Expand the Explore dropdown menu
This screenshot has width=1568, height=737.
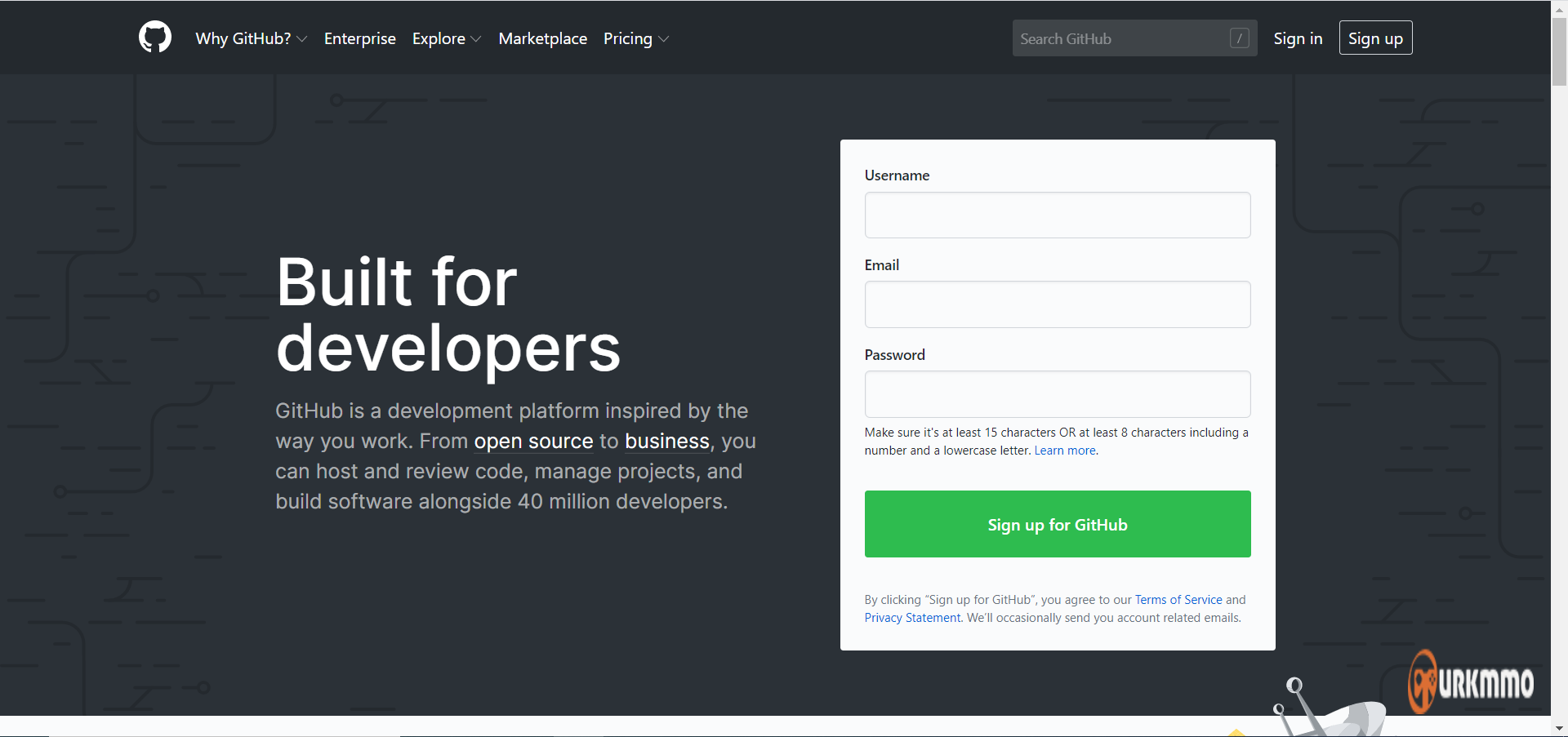pos(447,38)
